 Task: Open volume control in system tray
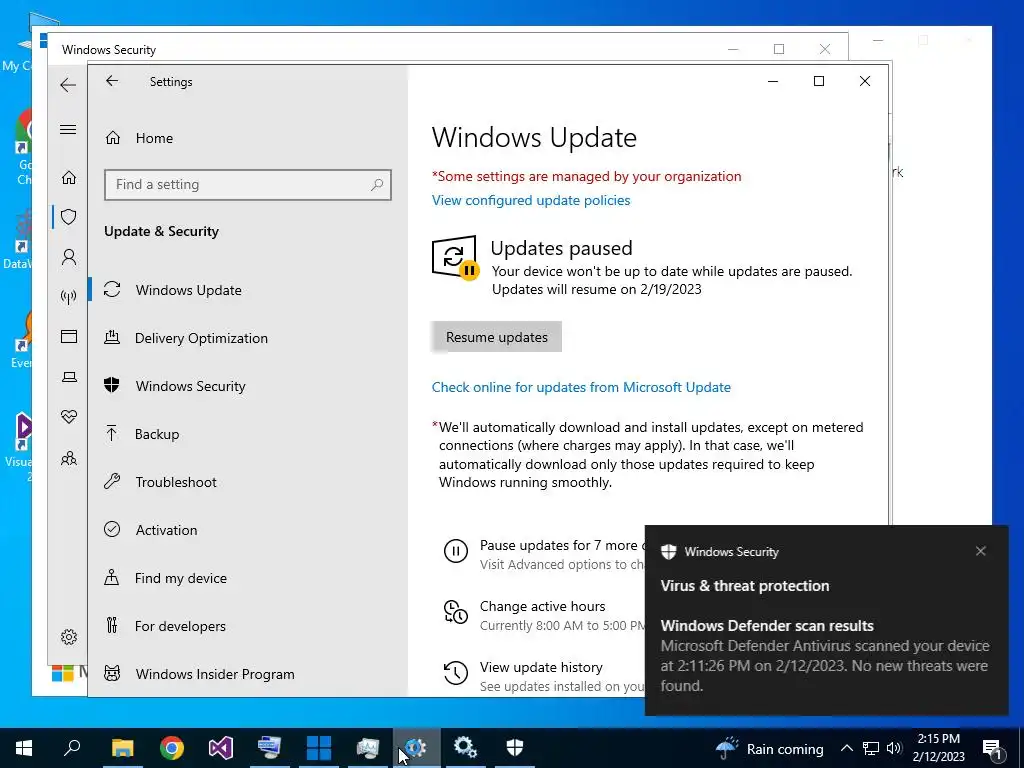click(894, 748)
